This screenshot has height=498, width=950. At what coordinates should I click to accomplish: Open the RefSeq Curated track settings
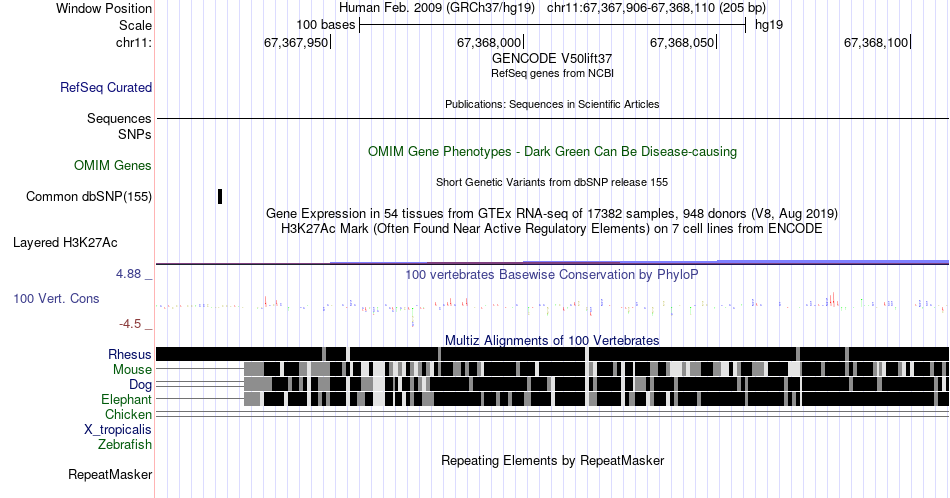pos(106,87)
